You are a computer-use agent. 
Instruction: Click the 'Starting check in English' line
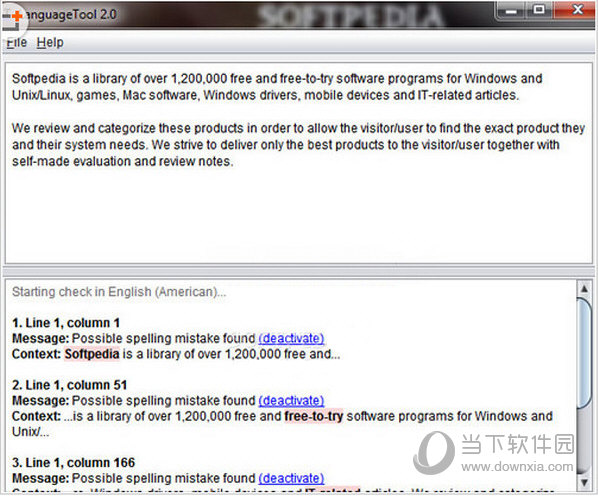(x=119, y=292)
